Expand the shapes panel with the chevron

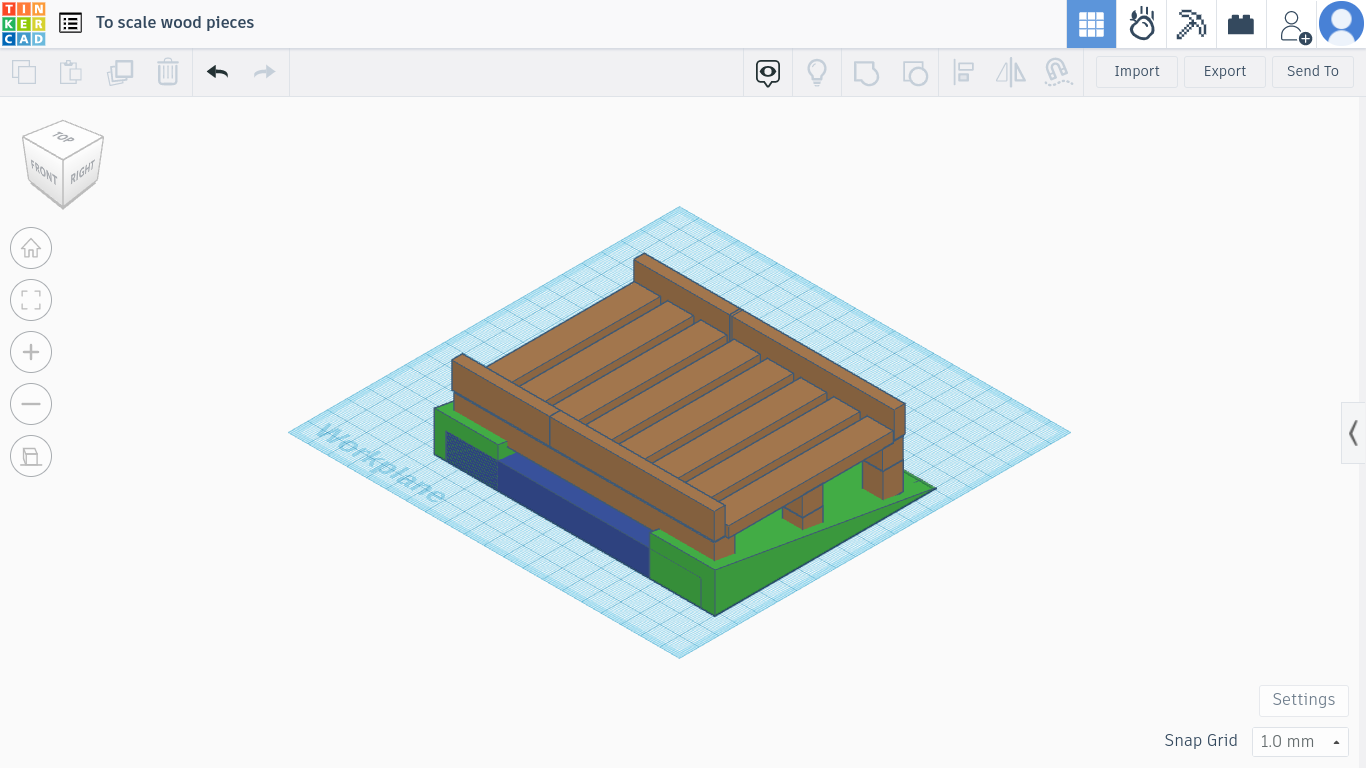(x=1353, y=432)
